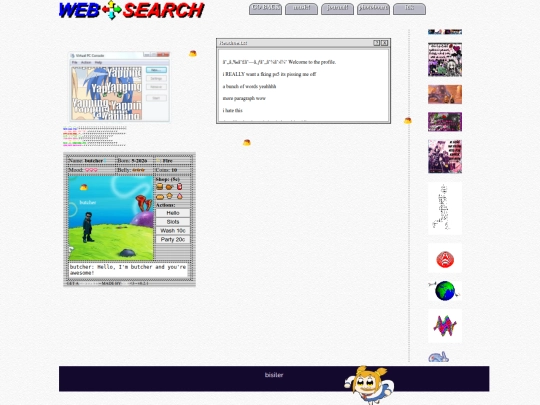The width and height of the screenshot is (540, 405).
Task: Click Settings button in Virtual PC Console
Action: [x=156, y=79]
